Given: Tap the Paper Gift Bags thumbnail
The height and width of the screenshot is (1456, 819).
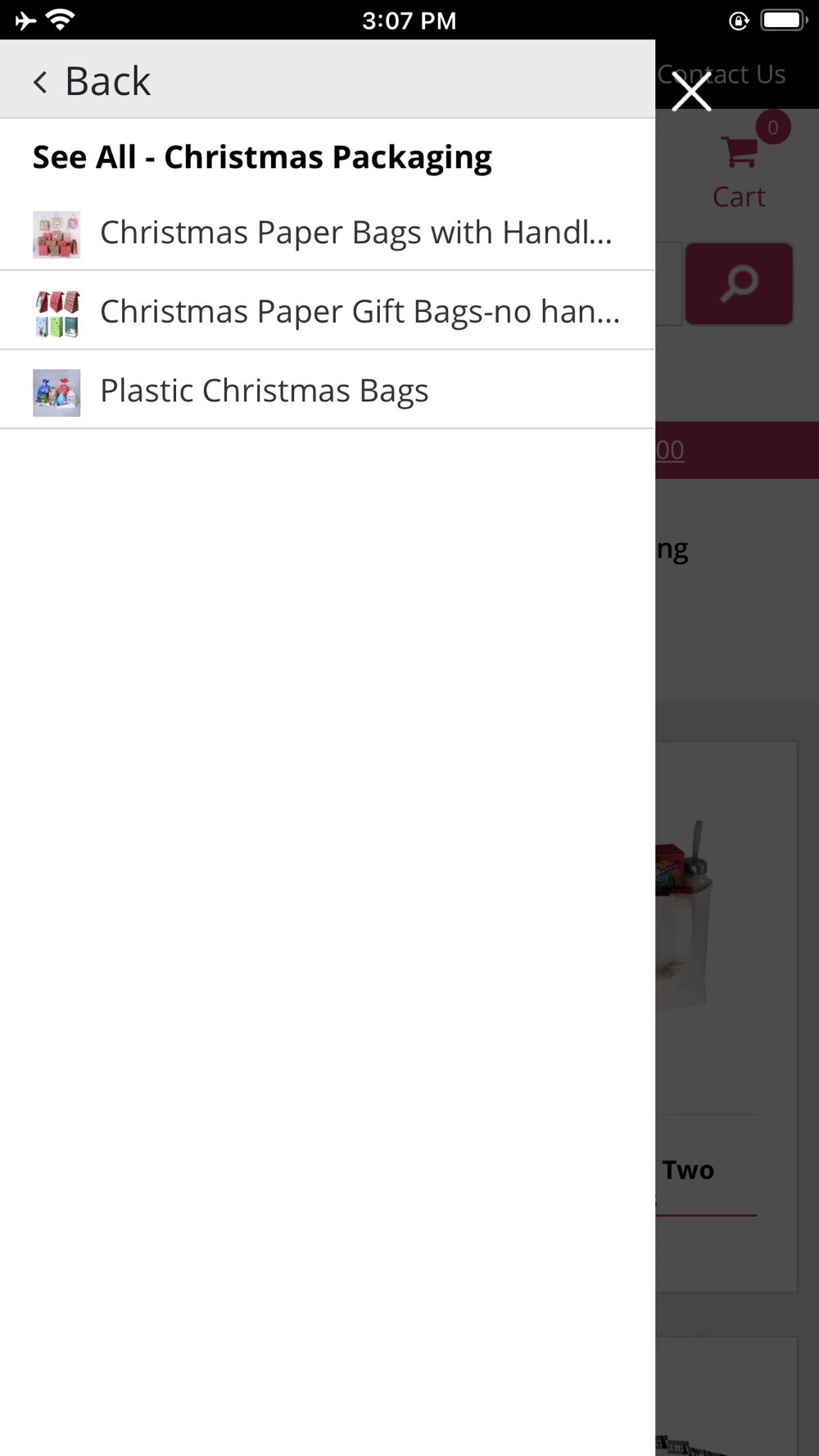Looking at the screenshot, I should tap(57, 314).
